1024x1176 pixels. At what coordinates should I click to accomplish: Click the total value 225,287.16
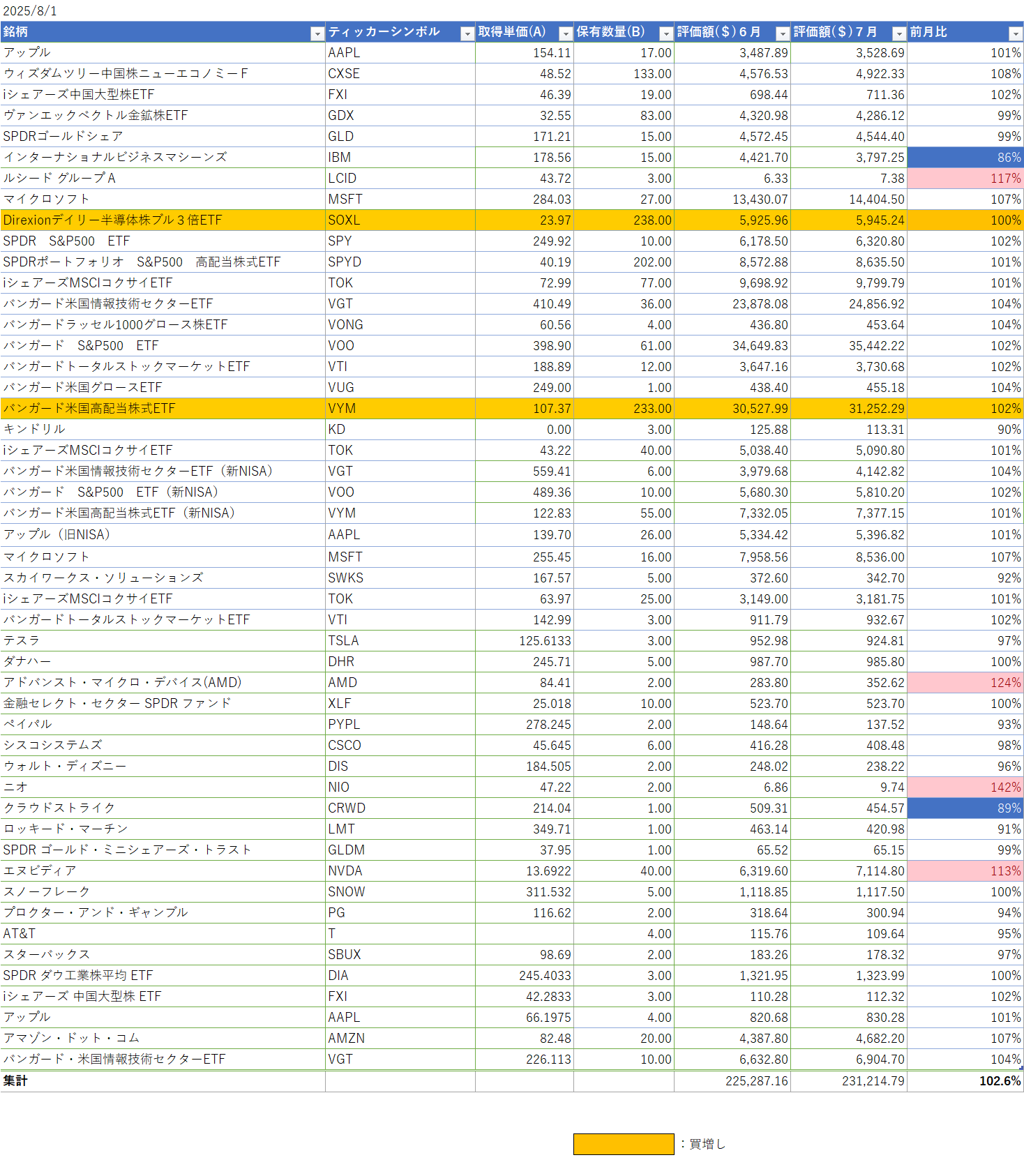(732, 1081)
